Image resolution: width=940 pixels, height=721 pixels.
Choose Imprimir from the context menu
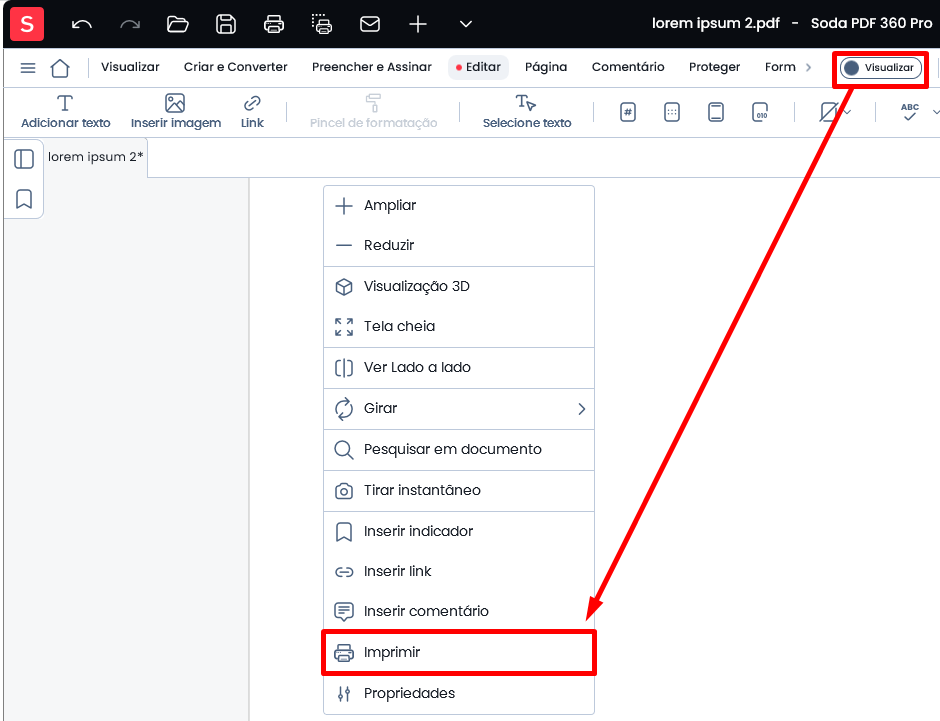(459, 652)
